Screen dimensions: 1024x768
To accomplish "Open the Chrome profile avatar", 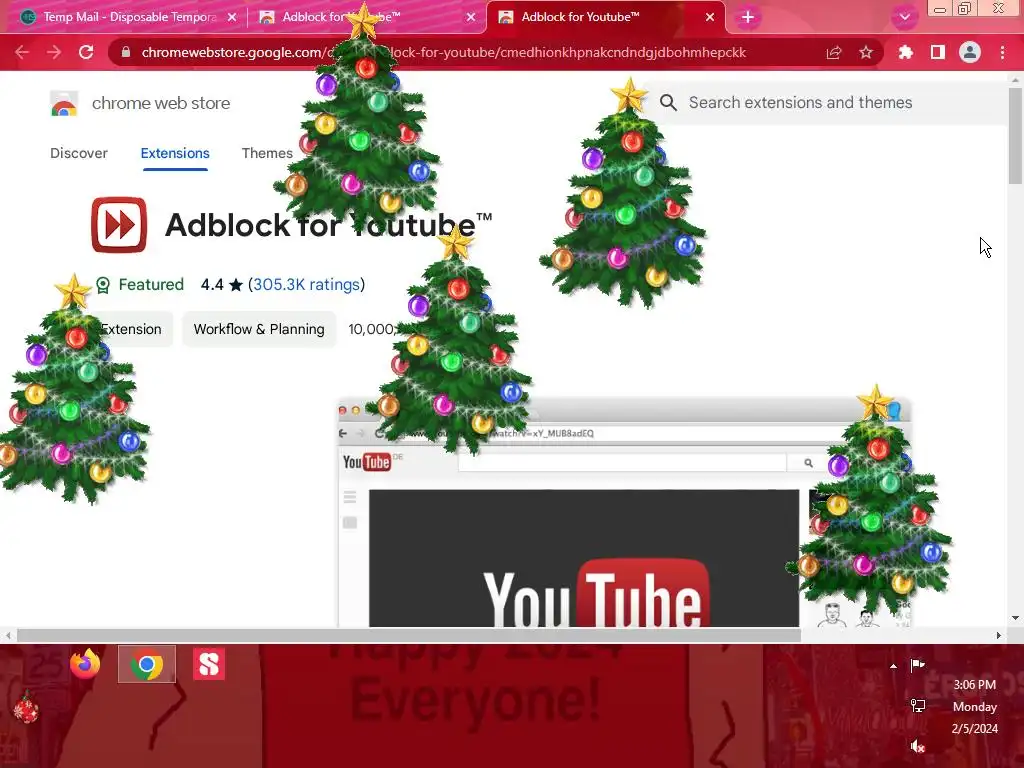I will click(970, 52).
